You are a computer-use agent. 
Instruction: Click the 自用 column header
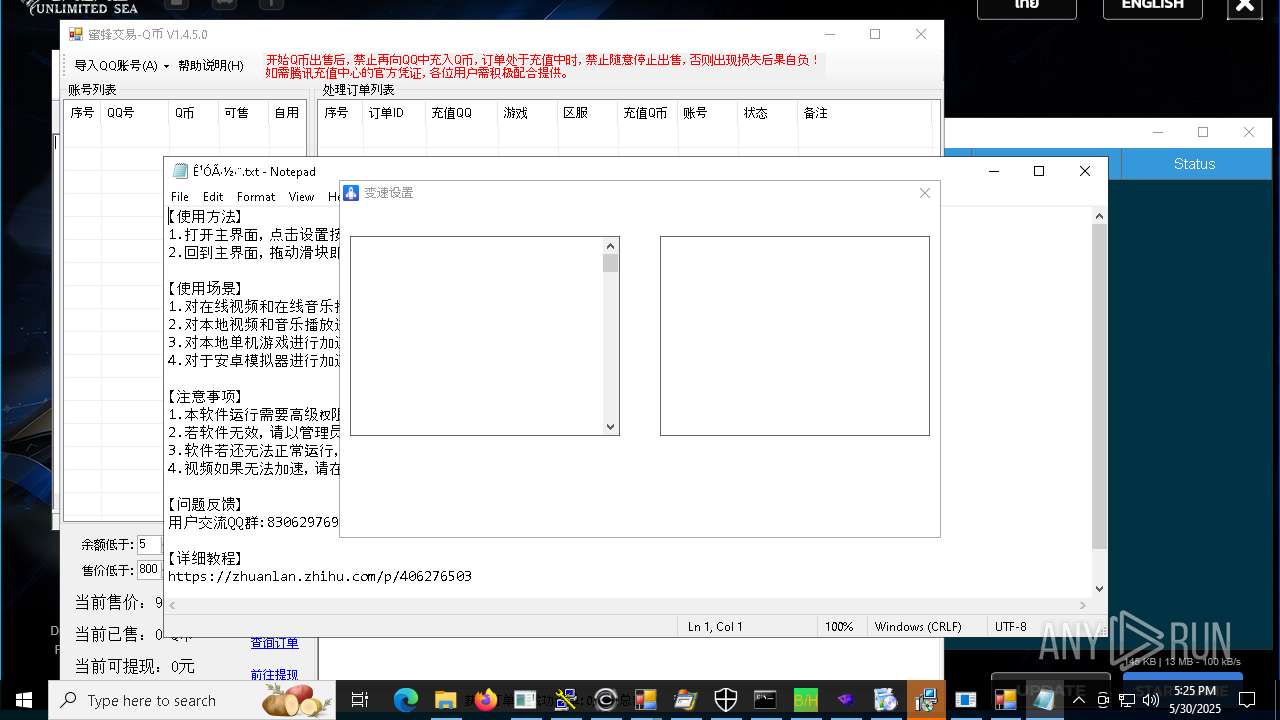coord(286,113)
